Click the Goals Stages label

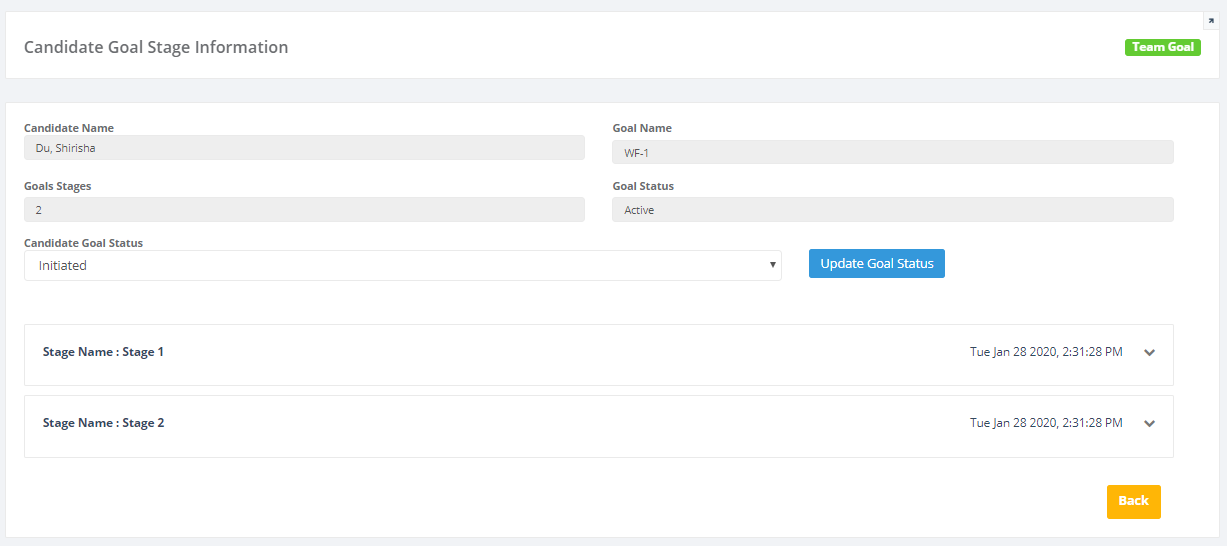click(58, 186)
